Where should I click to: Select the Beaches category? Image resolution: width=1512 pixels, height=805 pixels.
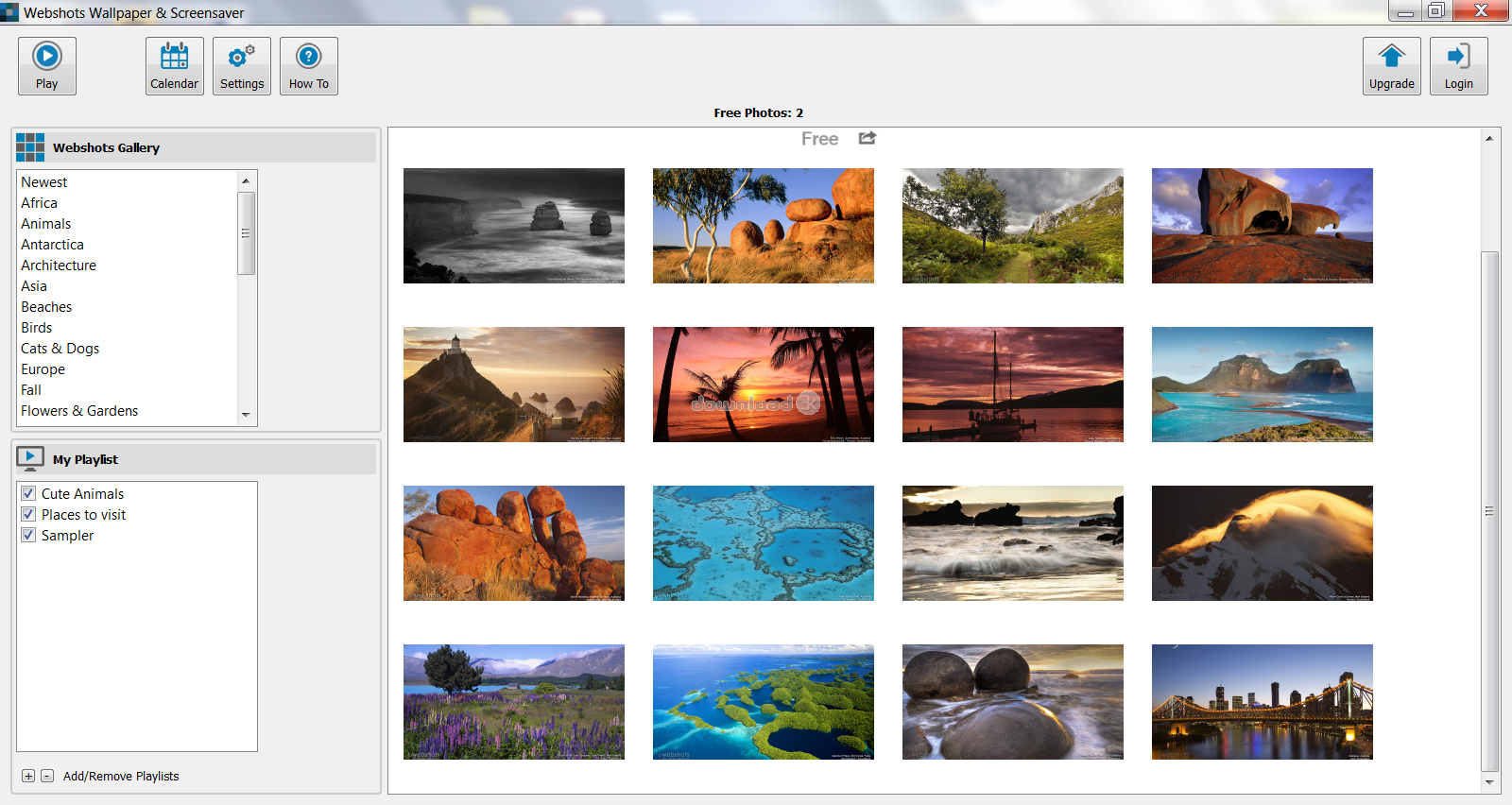tap(46, 307)
